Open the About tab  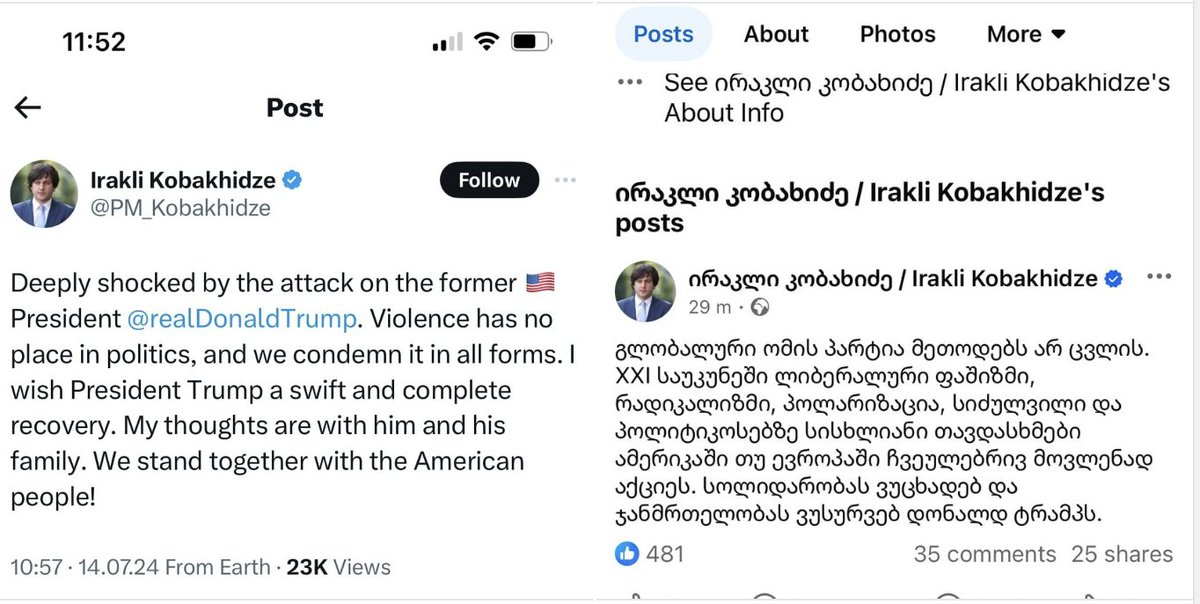tap(776, 34)
